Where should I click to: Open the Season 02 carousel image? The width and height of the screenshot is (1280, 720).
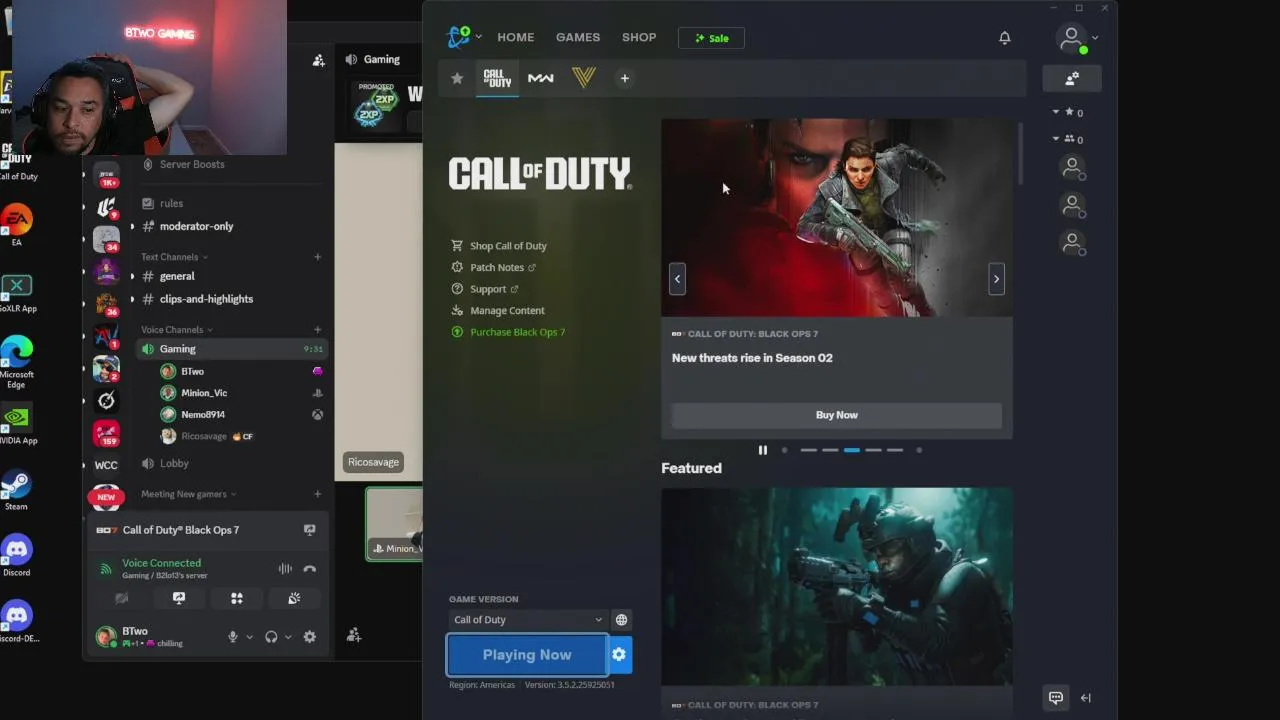[x=837, y=218]
